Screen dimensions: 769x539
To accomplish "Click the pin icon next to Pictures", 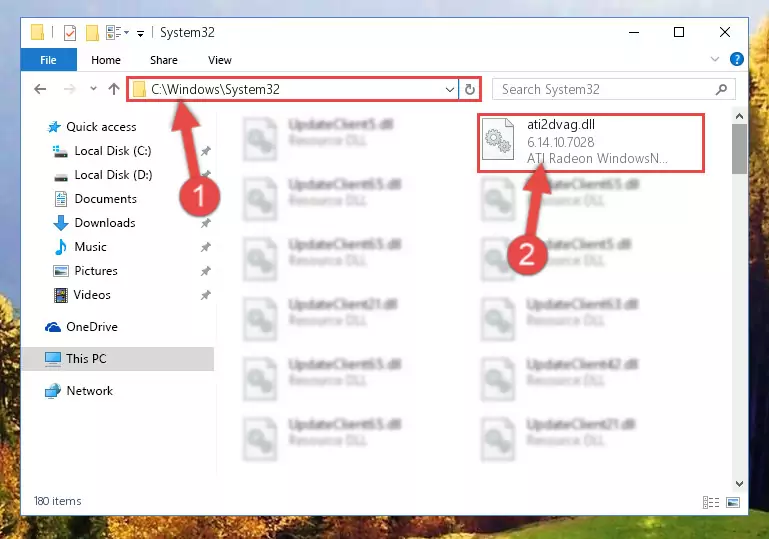I will pyautogui.click(x=205, y=271).
